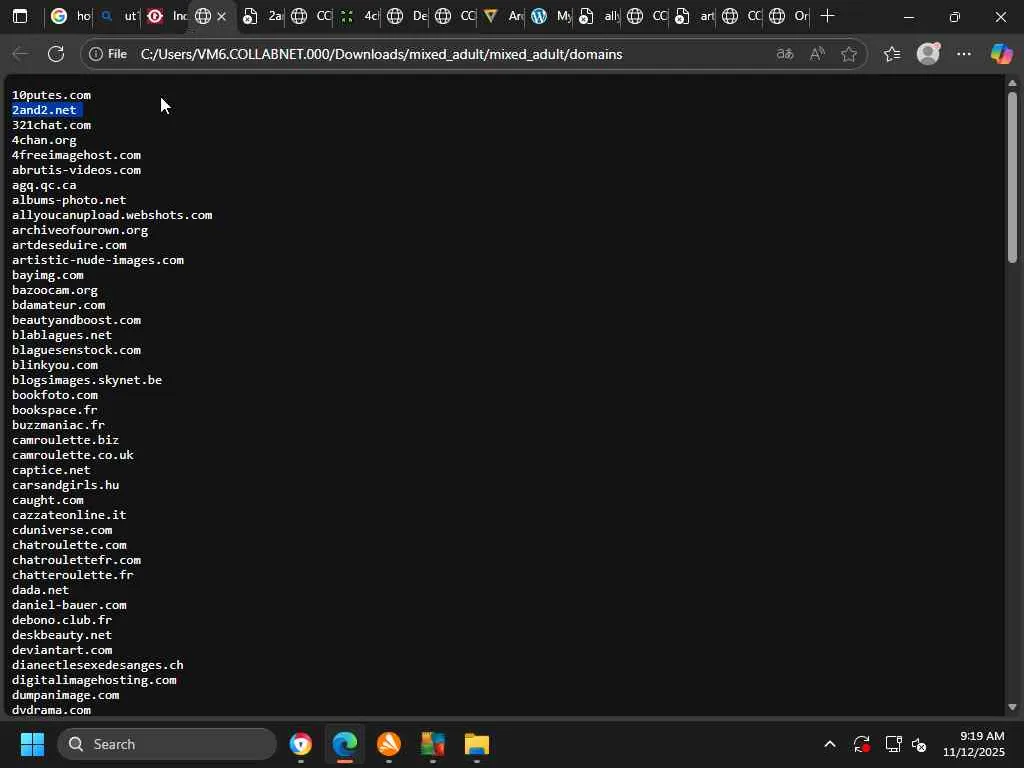Click the allyoucanupload.webshots.com entry
The width and height of the screenshot is (1024, 768).
tap(112, 216)
